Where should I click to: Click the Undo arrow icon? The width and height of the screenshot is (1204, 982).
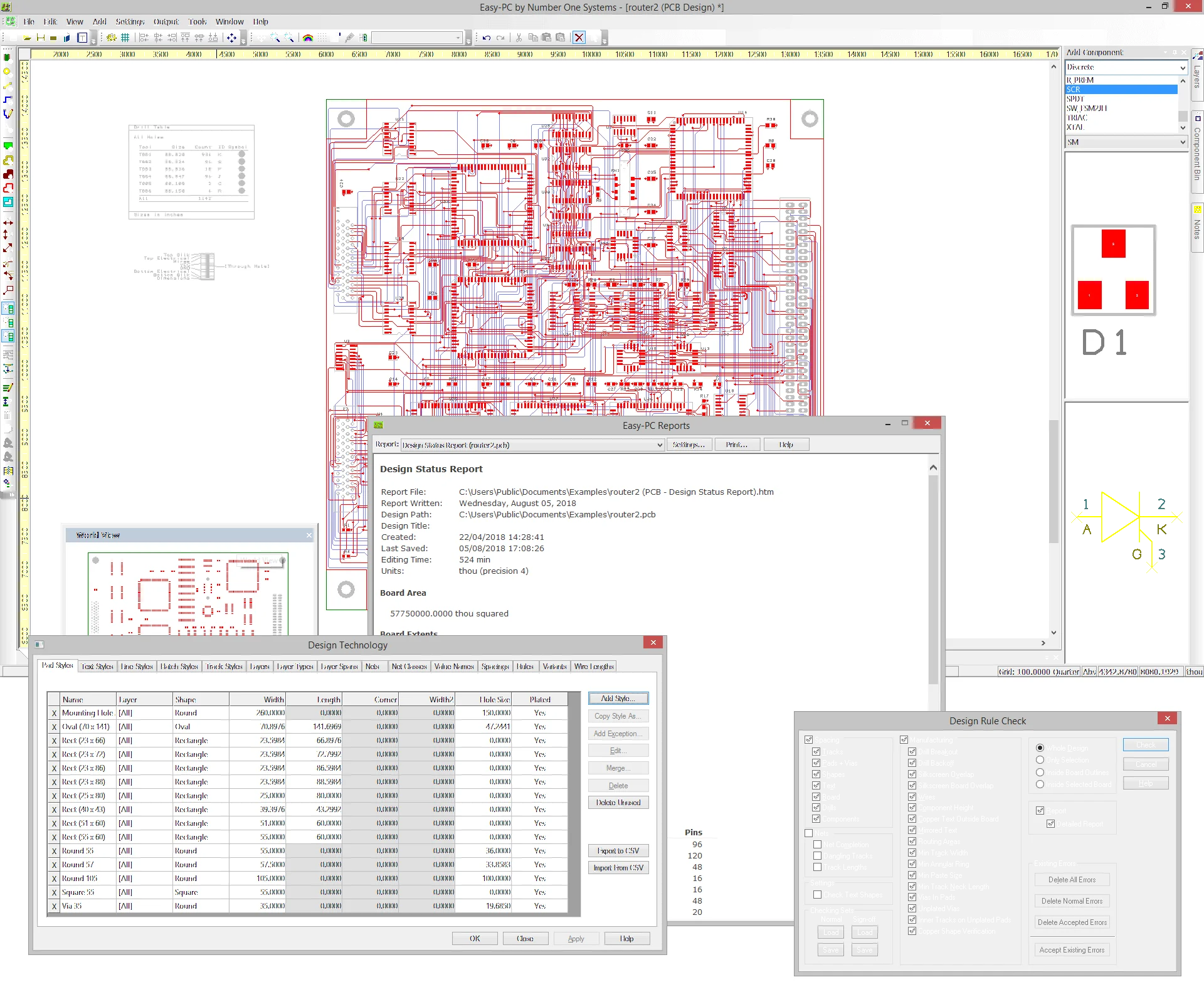coord(485,38)
